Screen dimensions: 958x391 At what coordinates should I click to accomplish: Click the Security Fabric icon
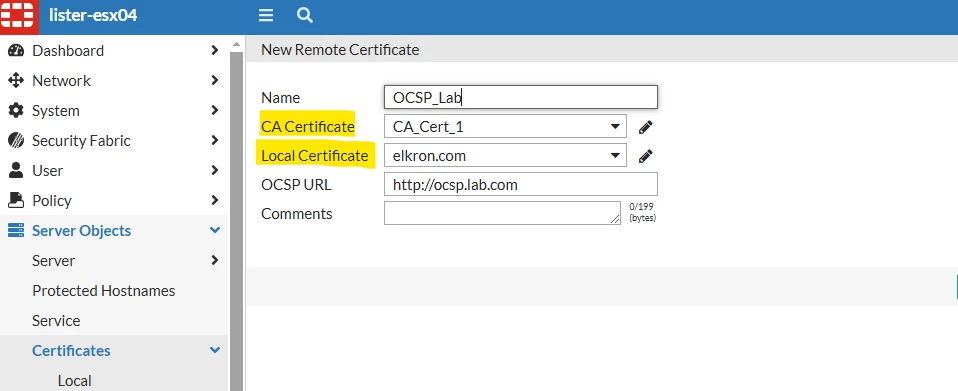pos(16,141)
